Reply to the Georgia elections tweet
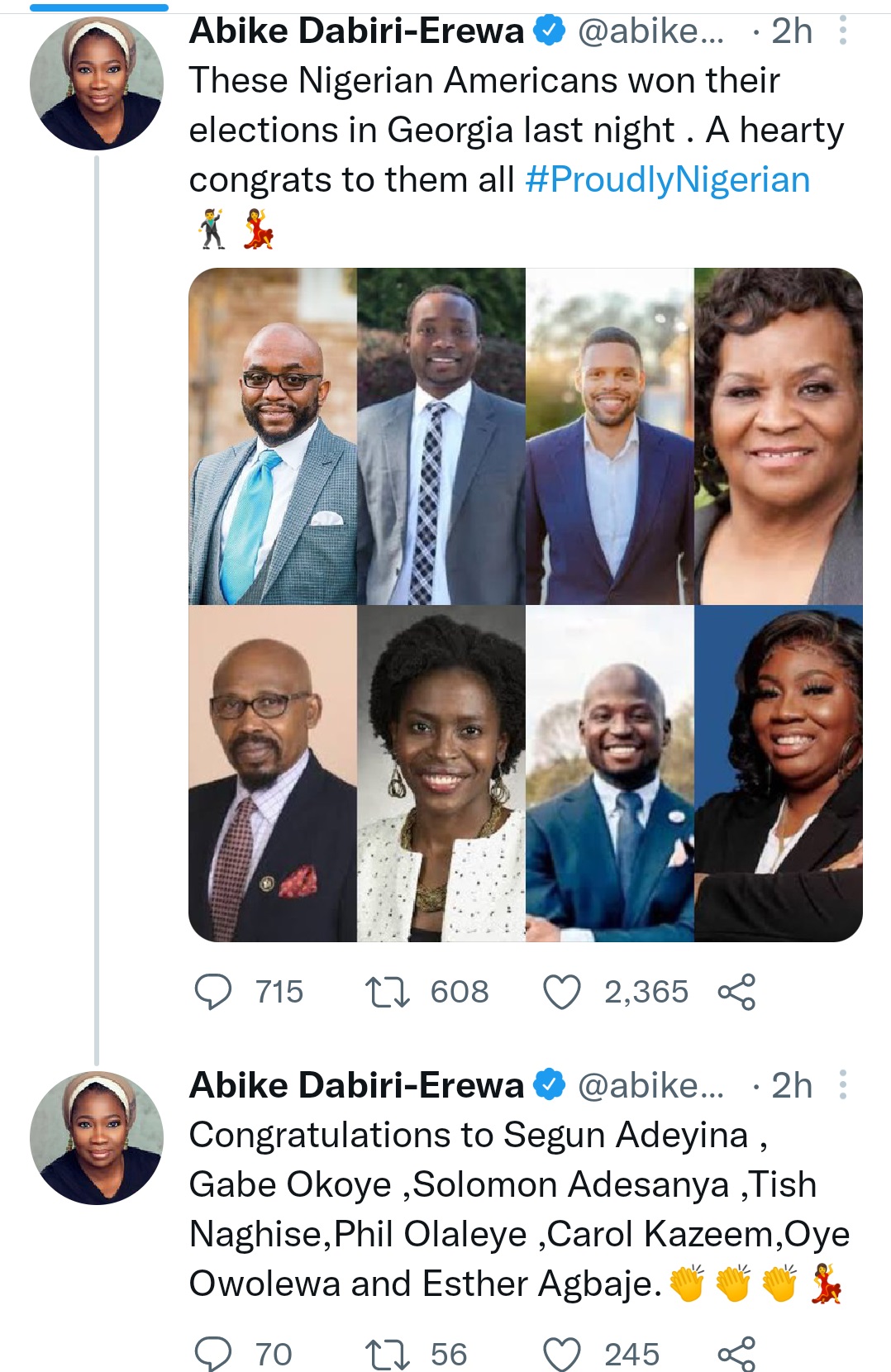The height and width of the screenshot is (1372, 891). click(x=213, y=992)
